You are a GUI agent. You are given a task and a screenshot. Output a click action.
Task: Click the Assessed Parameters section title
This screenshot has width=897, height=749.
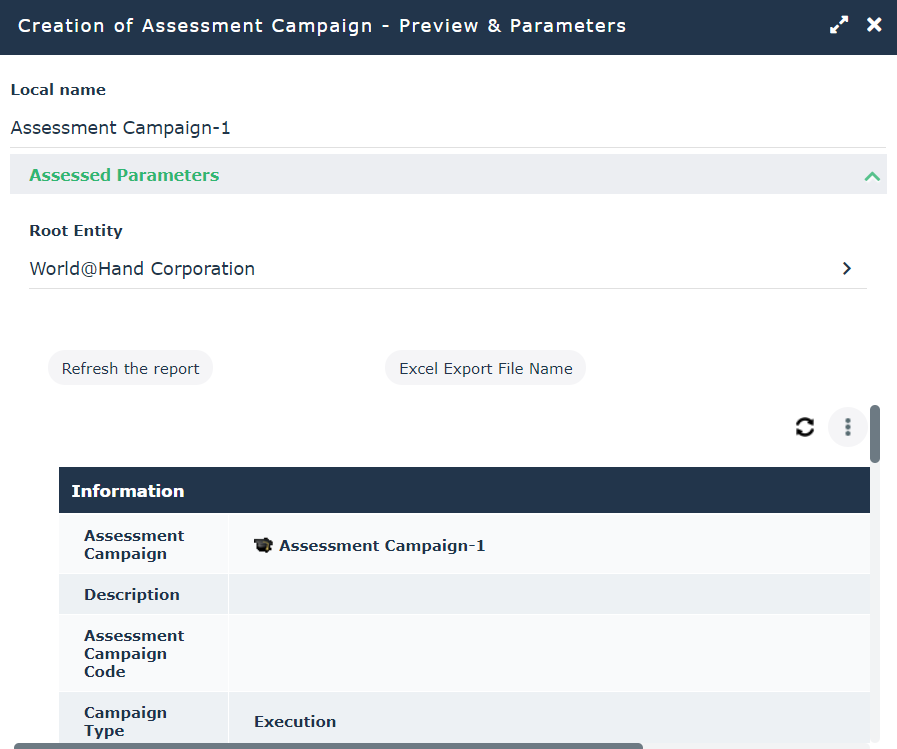(x=124, y=175)
